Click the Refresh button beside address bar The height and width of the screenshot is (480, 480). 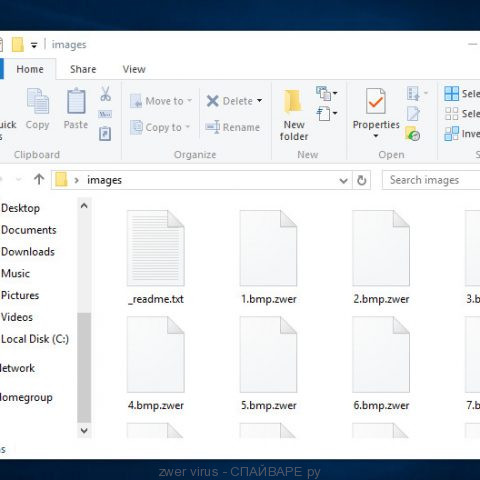362,180
